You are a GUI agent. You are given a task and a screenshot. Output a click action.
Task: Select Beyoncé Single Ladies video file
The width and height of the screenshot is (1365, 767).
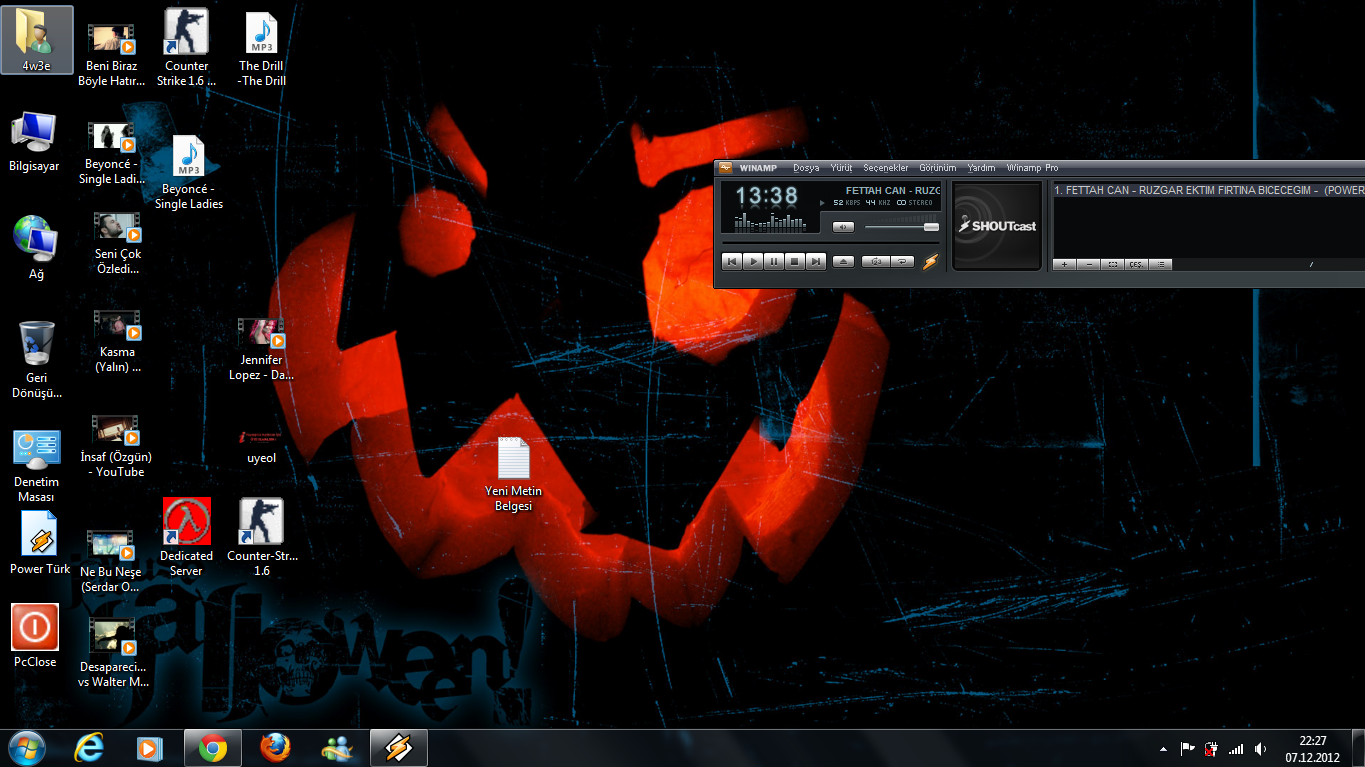[x=112, y=154]
